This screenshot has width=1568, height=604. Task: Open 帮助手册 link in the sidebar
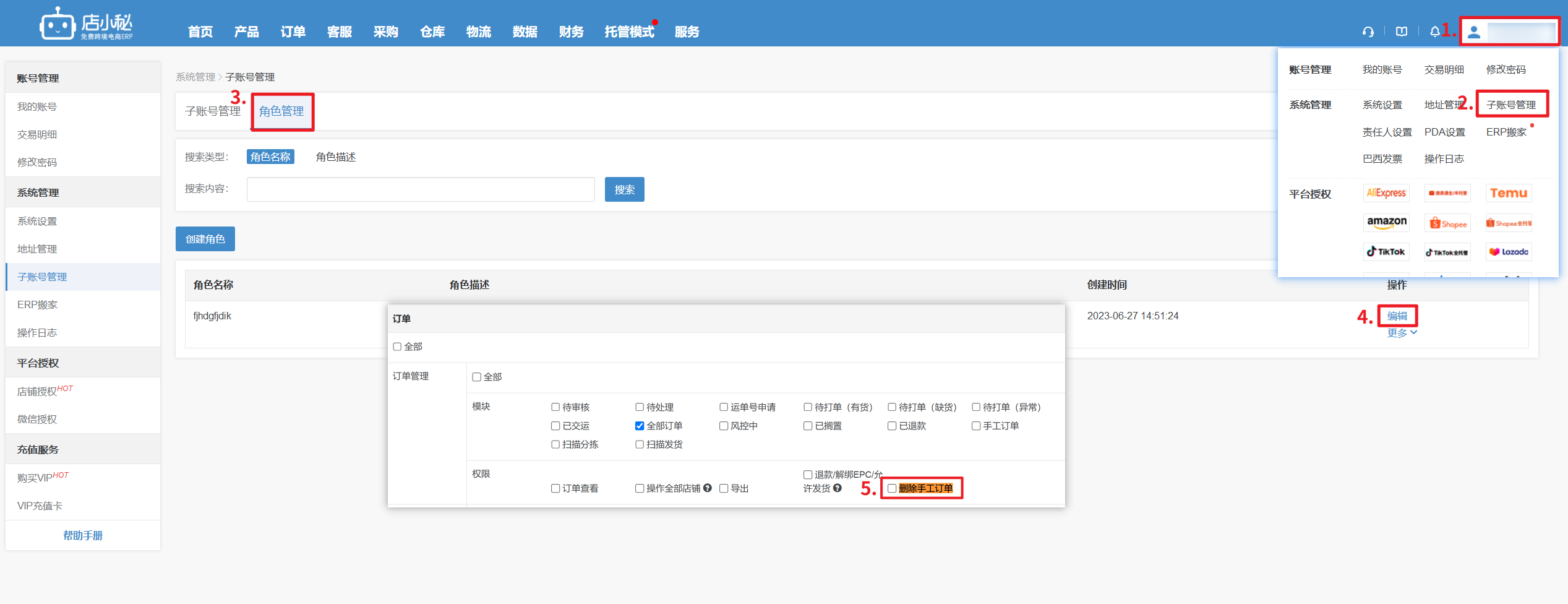(x=83, y=535)
